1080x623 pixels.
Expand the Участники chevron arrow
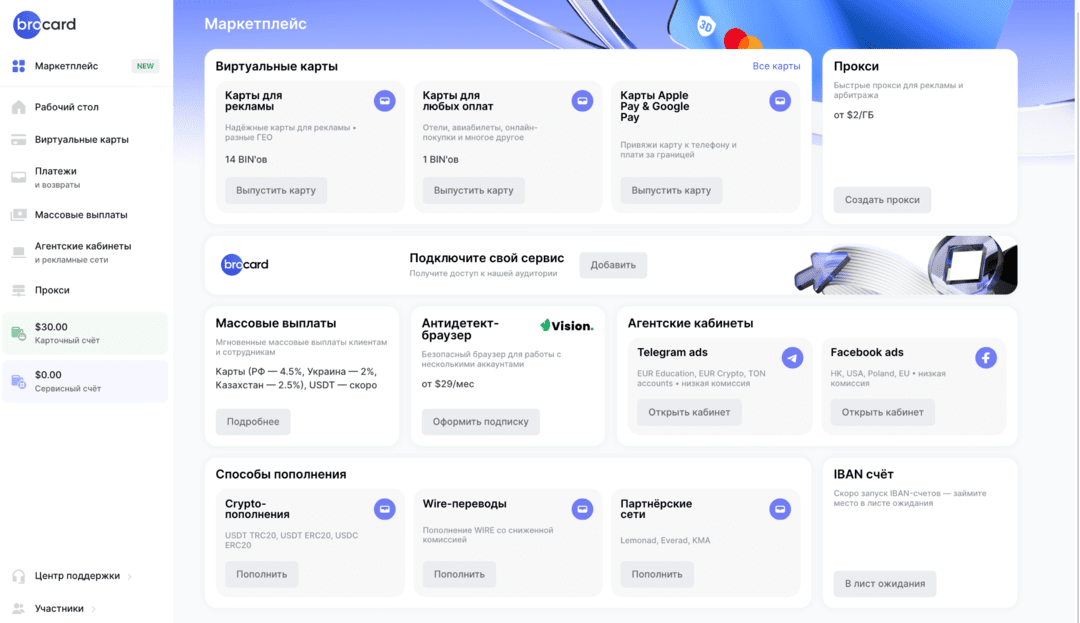(94, 609)
